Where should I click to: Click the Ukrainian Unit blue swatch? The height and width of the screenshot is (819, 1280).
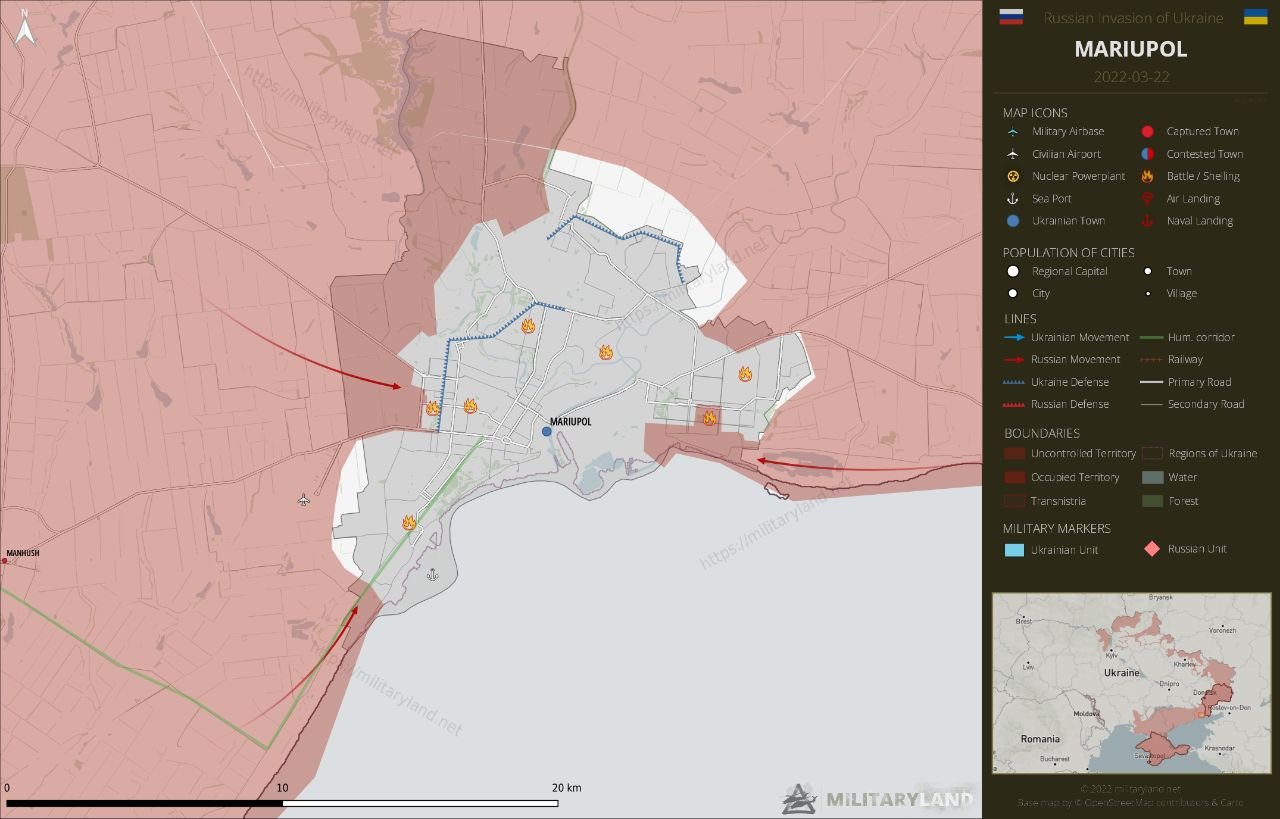click(1013, 550)
